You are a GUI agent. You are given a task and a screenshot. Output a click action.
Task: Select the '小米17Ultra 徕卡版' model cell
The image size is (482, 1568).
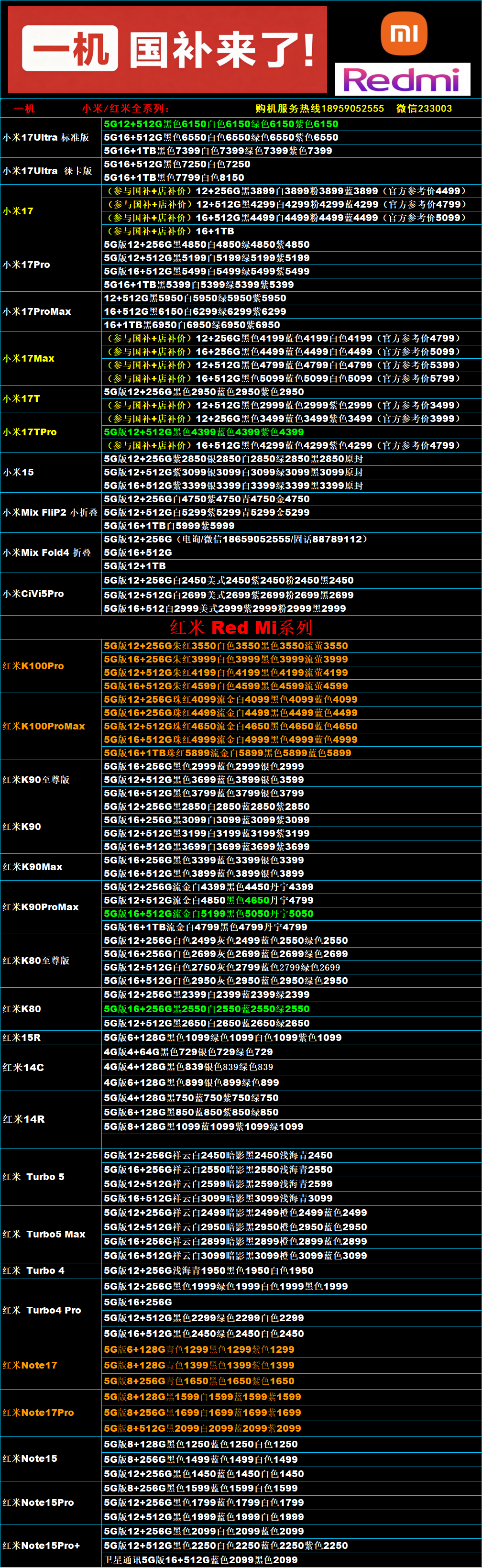coord(51,171)
